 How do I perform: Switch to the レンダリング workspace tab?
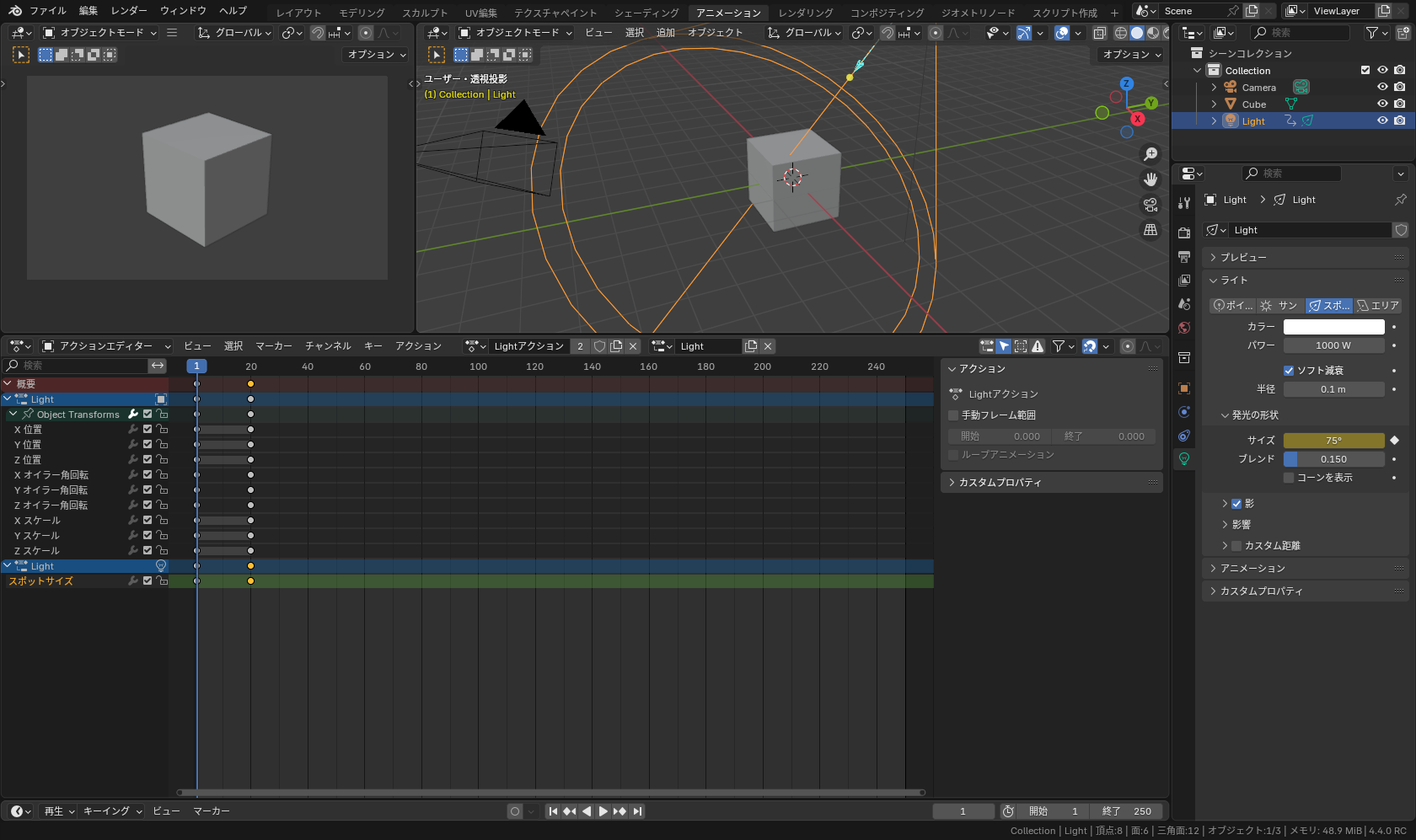pyautogui.click(x=805, y=13)
